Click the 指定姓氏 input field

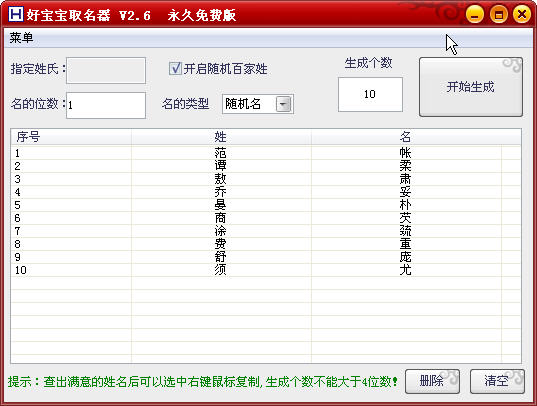tap(106, 70)
